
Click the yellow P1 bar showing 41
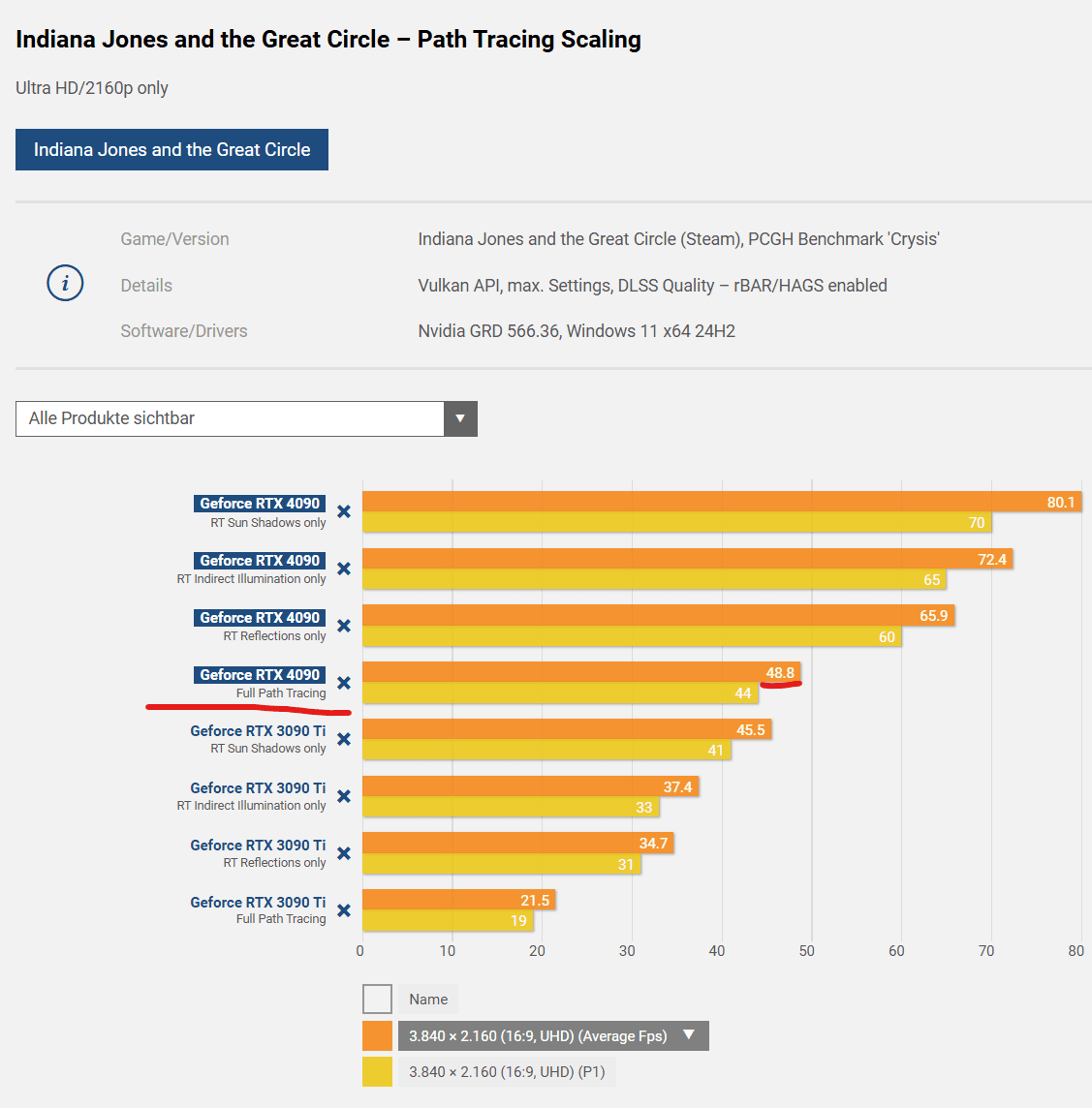tap(546, 750)
